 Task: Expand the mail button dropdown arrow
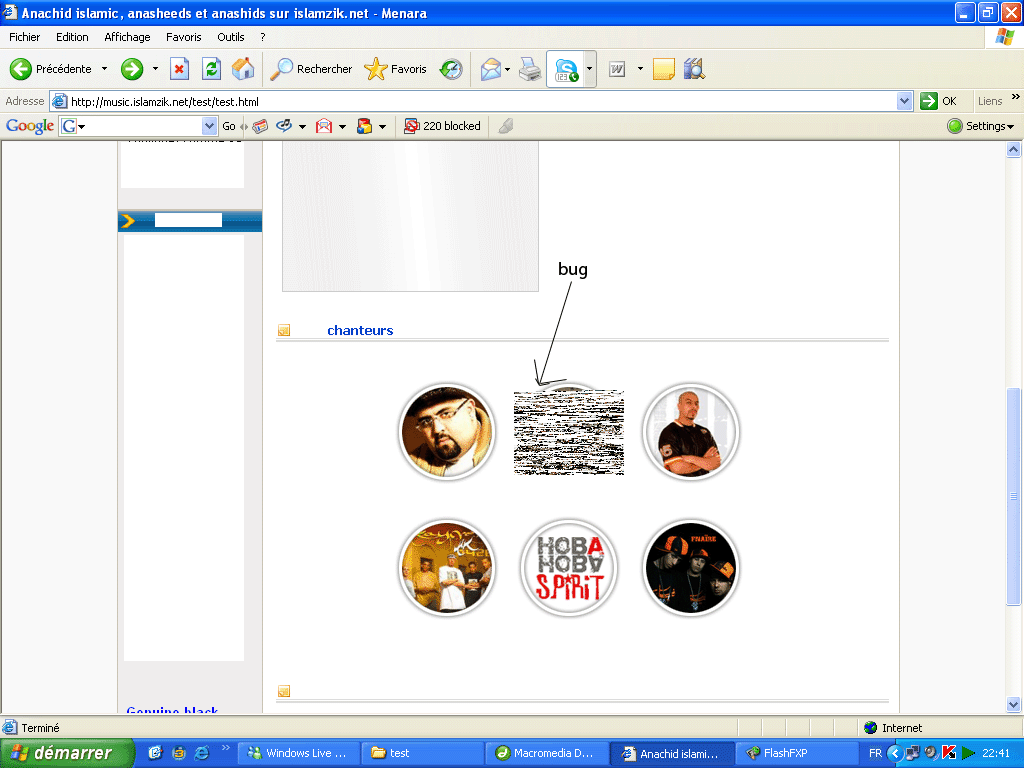[x=507, y=69]
